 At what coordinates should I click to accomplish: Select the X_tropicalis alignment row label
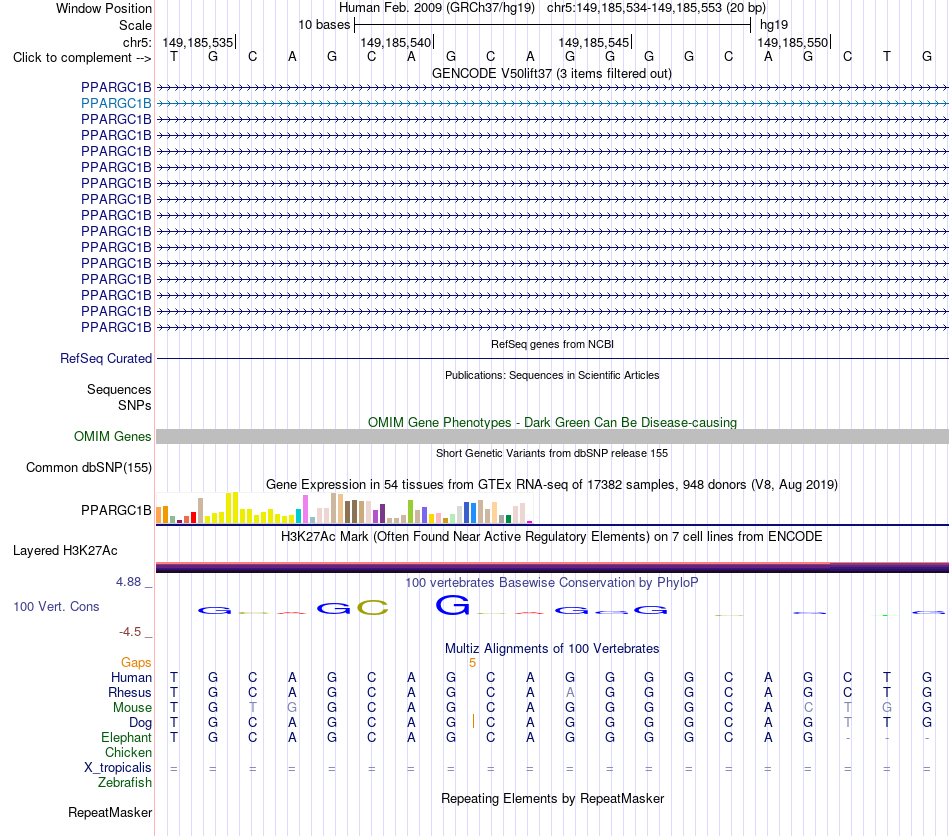(x=118, y=768)
